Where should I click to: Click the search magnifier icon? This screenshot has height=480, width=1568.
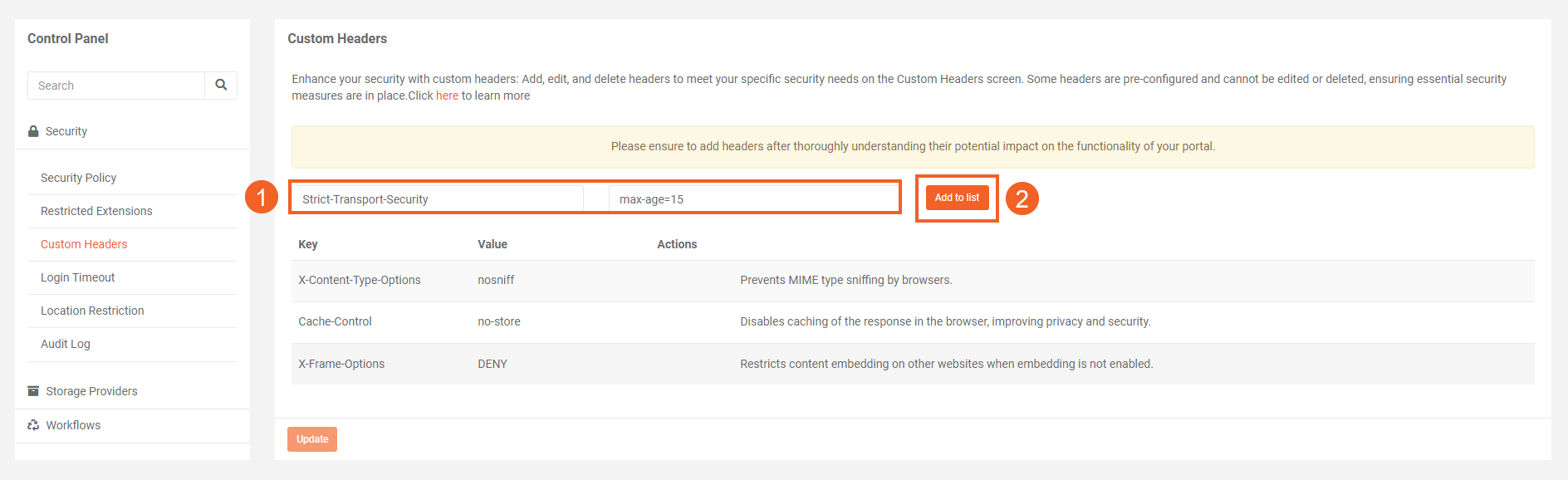tap(221, 85)
